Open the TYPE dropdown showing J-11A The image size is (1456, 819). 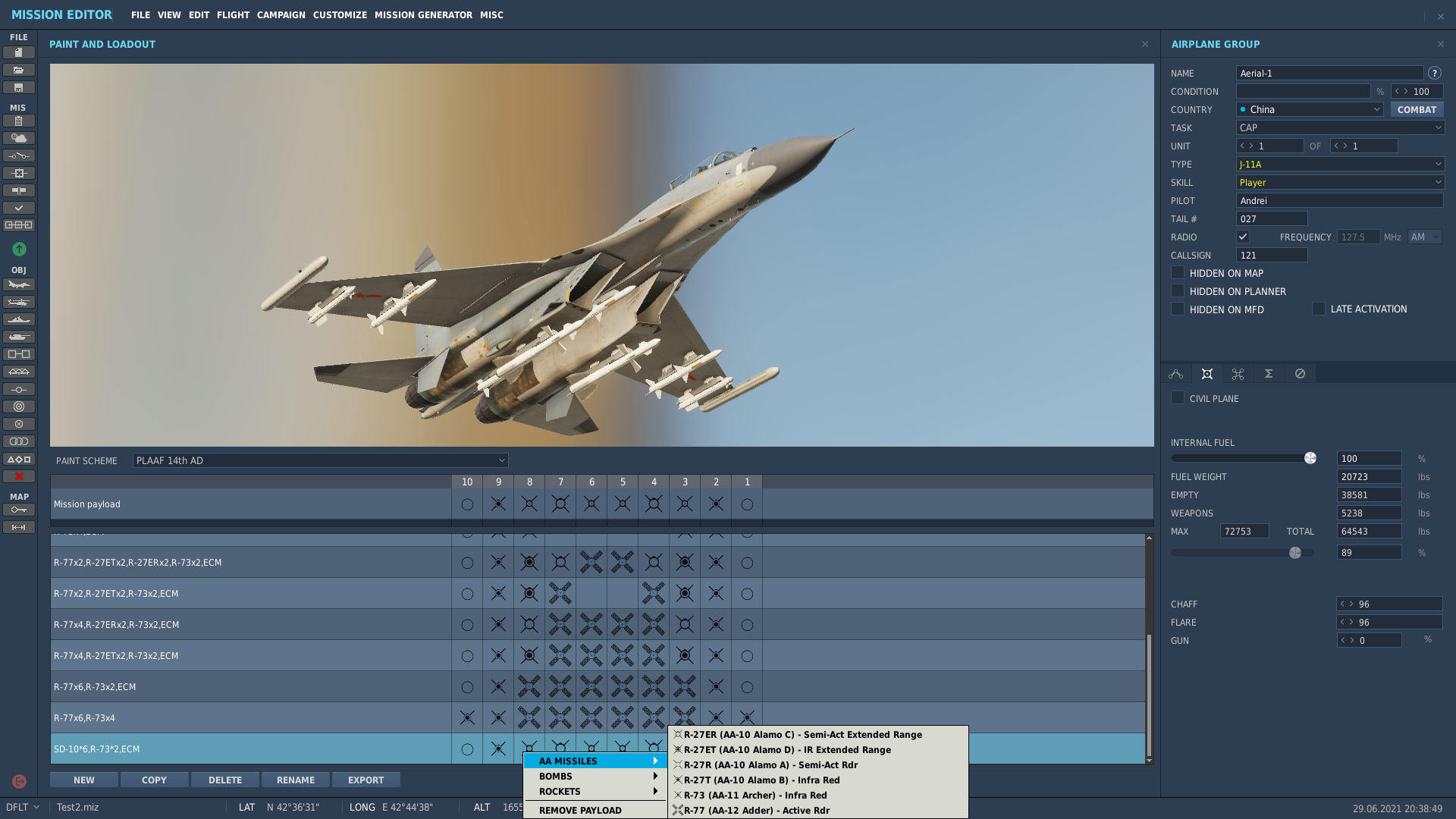pyautogui.click(x=1340, y=164)
